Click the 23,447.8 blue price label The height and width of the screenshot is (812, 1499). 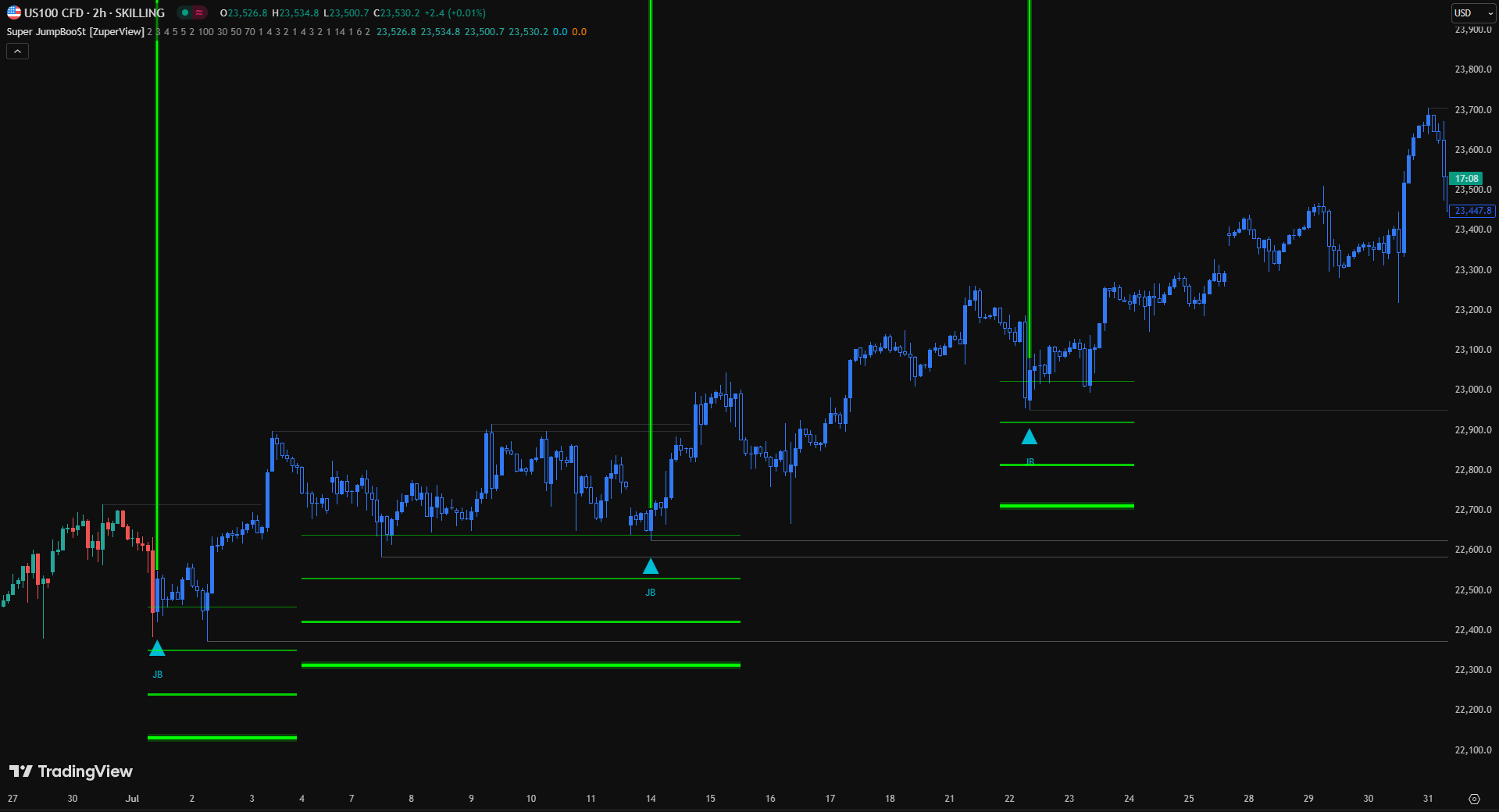[1472, 211]
